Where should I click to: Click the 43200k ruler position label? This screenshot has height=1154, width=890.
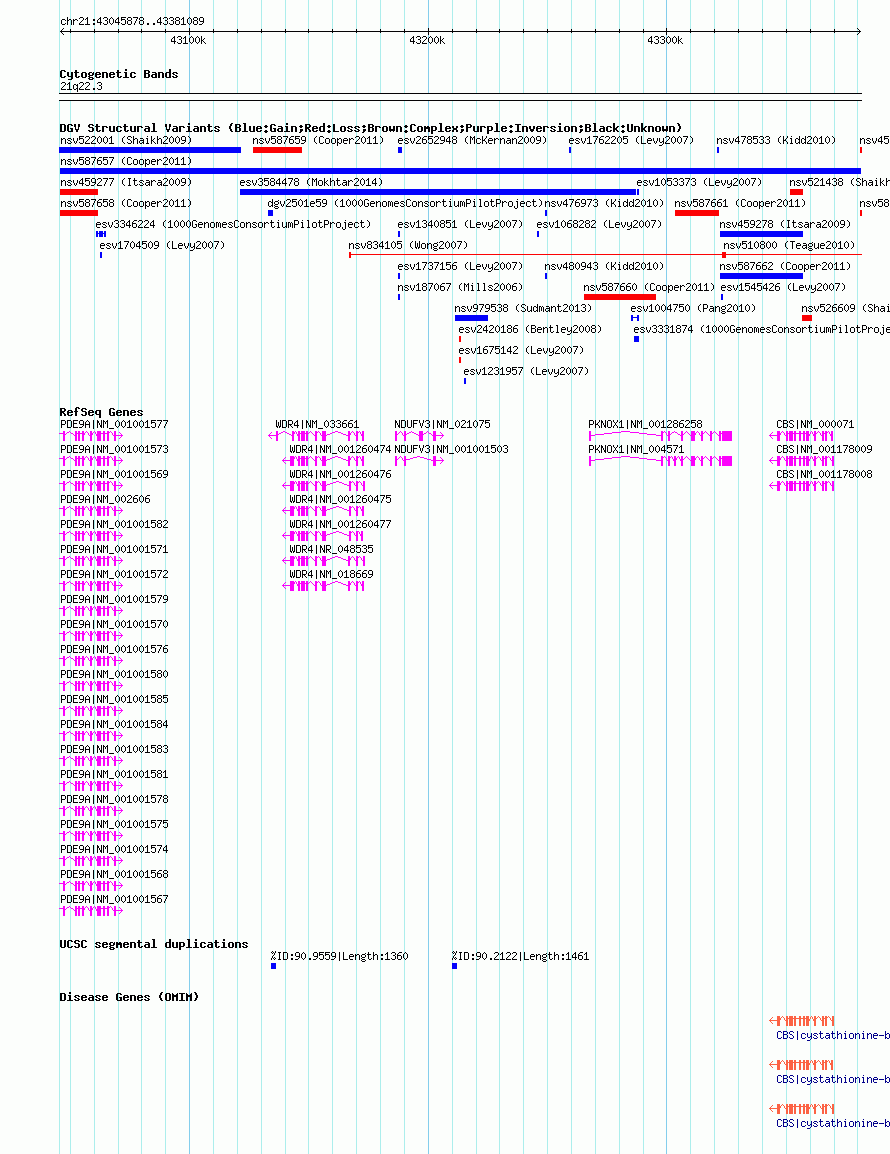click(x=427, y=40)
